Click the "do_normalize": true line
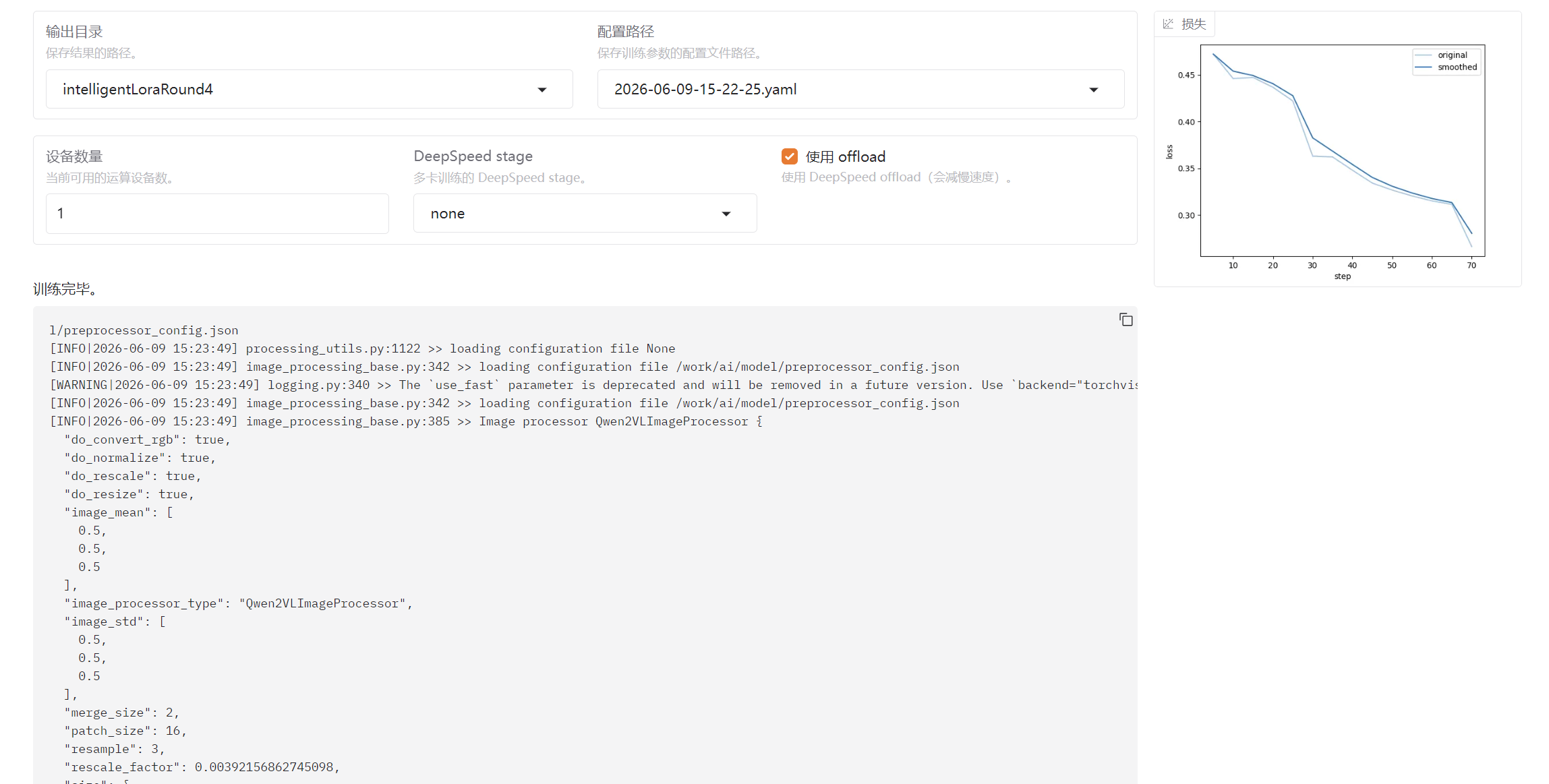Viewport: 1549px width, 784px height. 140,458
